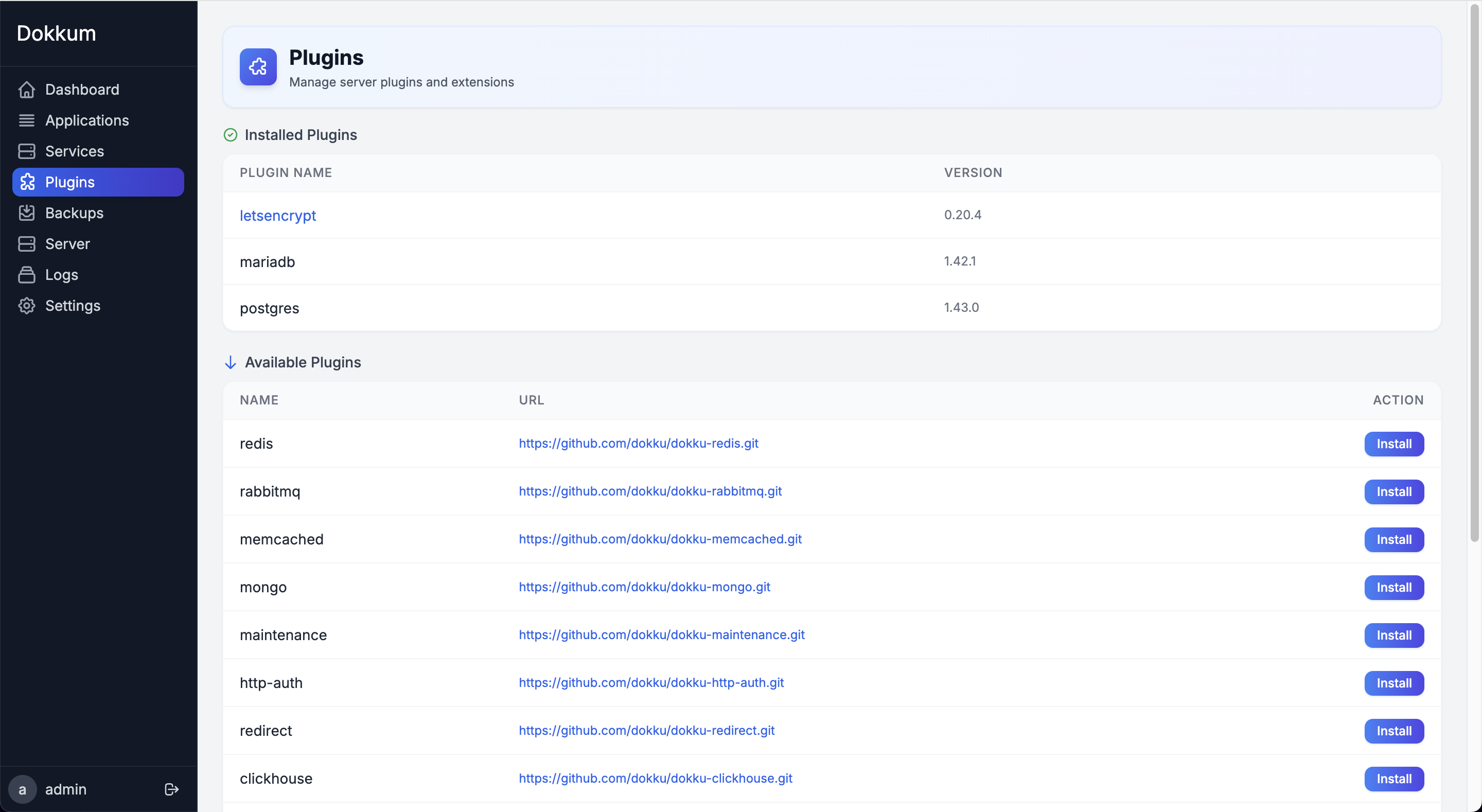
Task: Open the letsencrypt plugin details
Action: tap(278, 215)
